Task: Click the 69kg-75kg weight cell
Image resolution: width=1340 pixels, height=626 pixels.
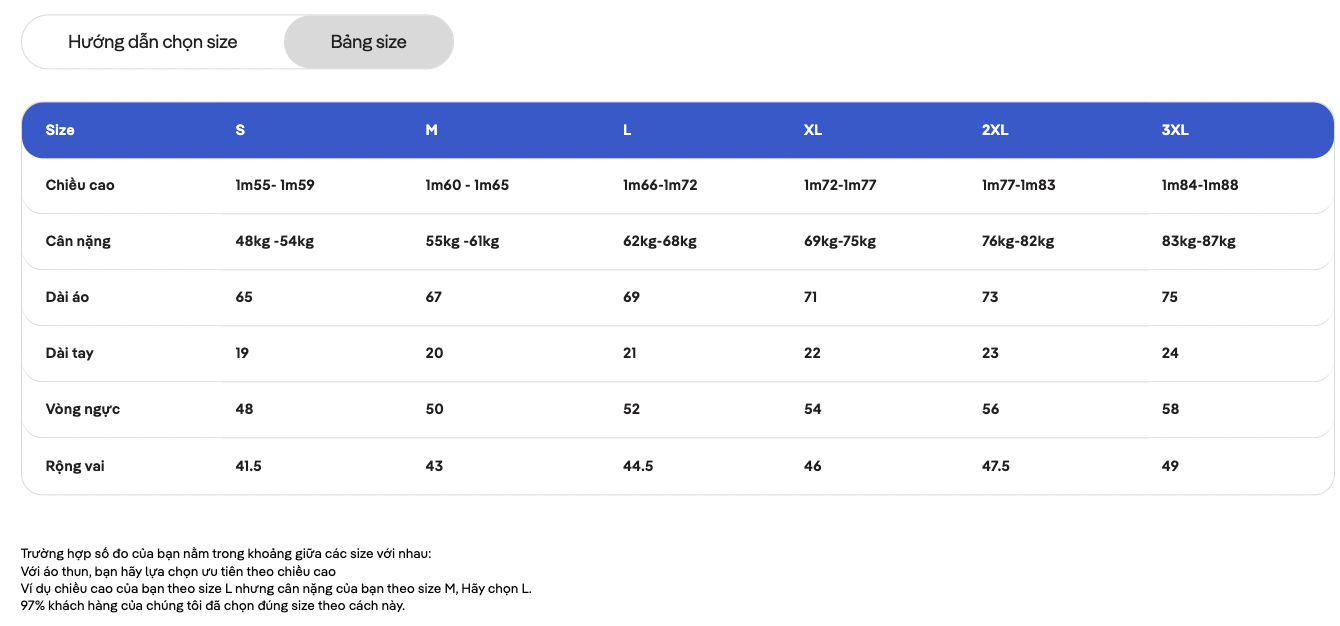Action: pos(840,241)
